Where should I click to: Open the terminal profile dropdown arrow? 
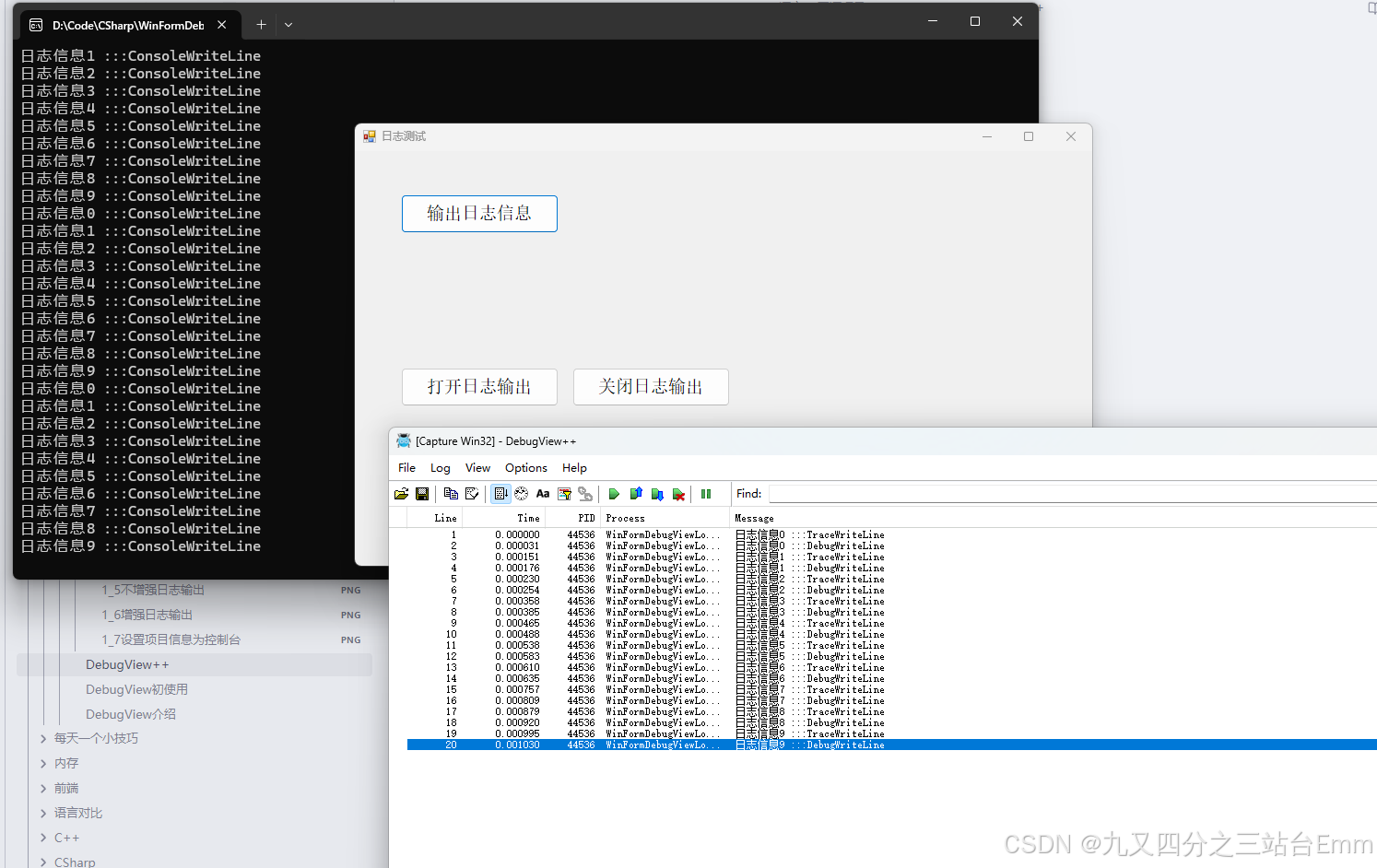[288, 25]
